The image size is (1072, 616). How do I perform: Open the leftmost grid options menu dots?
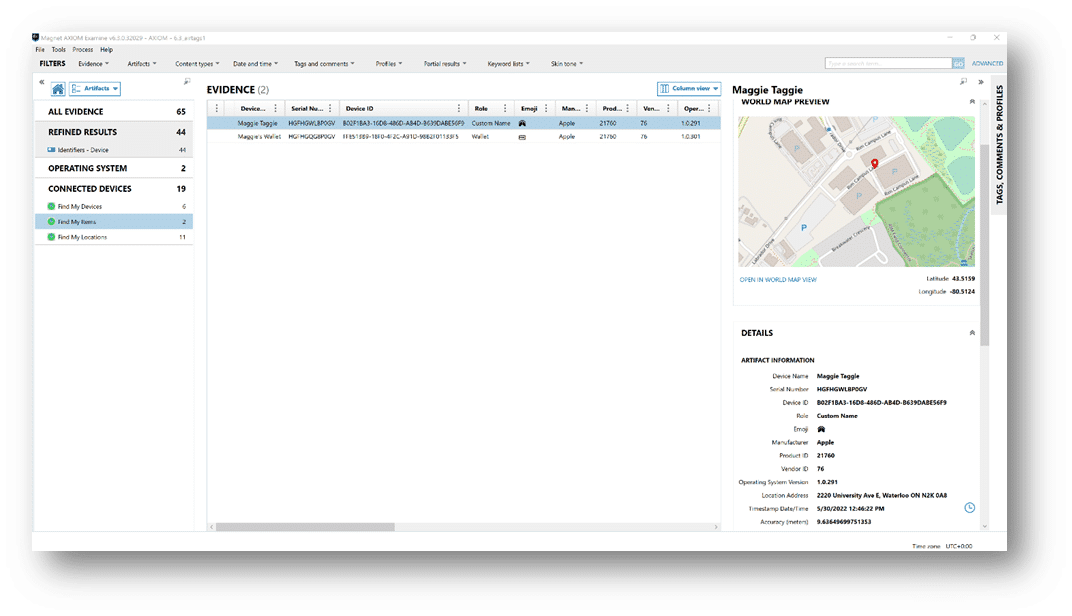coord(217,109)
